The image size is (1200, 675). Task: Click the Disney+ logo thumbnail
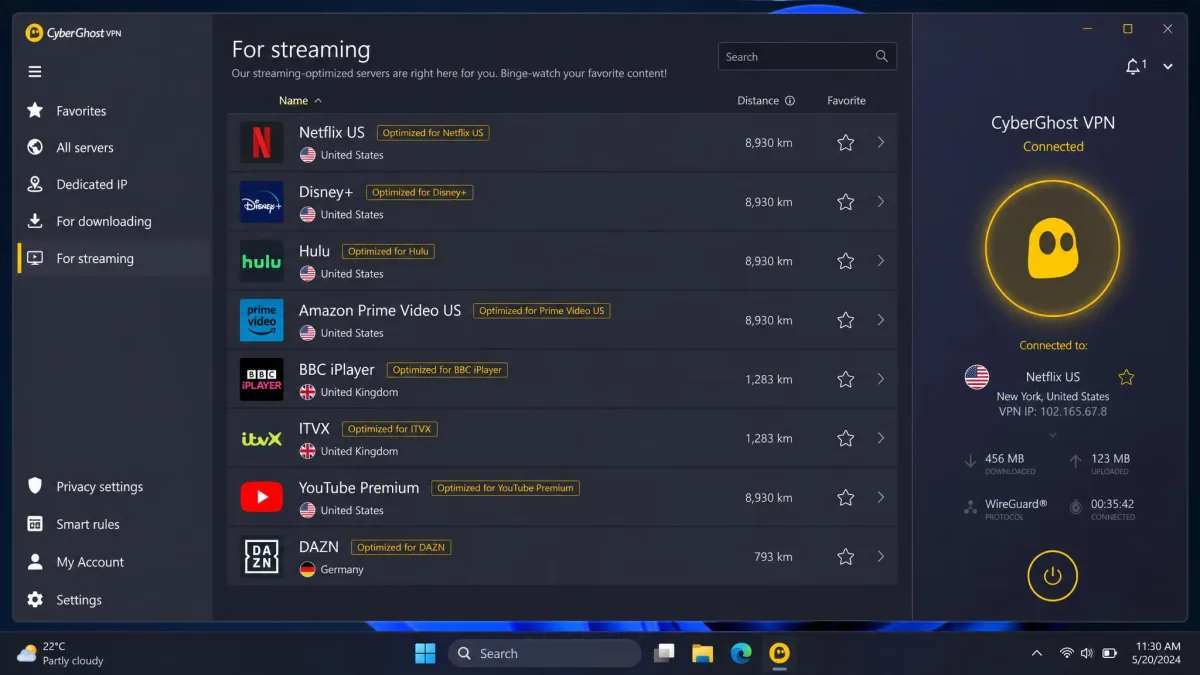pyautogui.click(x=261, y=201)
